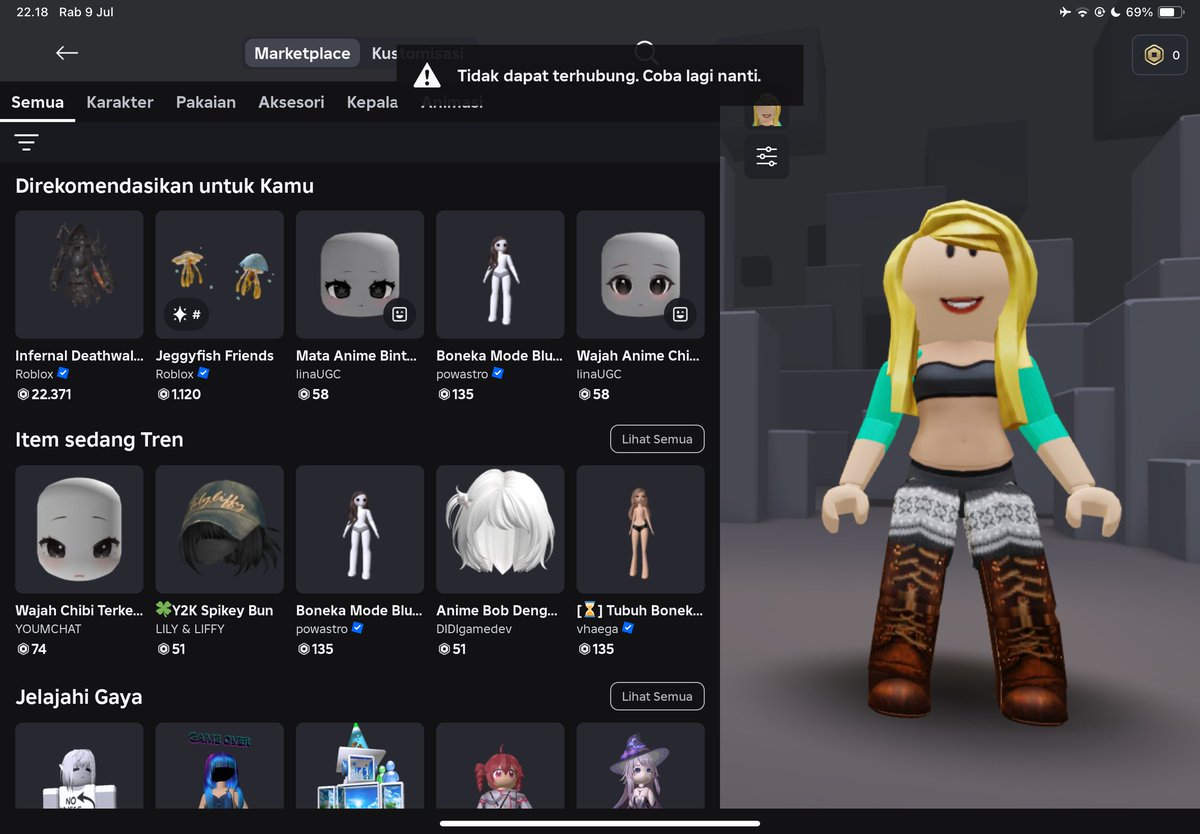The image size is (1200, 834).
Task: Tap the Jelajahi Gaya heading
Action: tap(79, 697)
